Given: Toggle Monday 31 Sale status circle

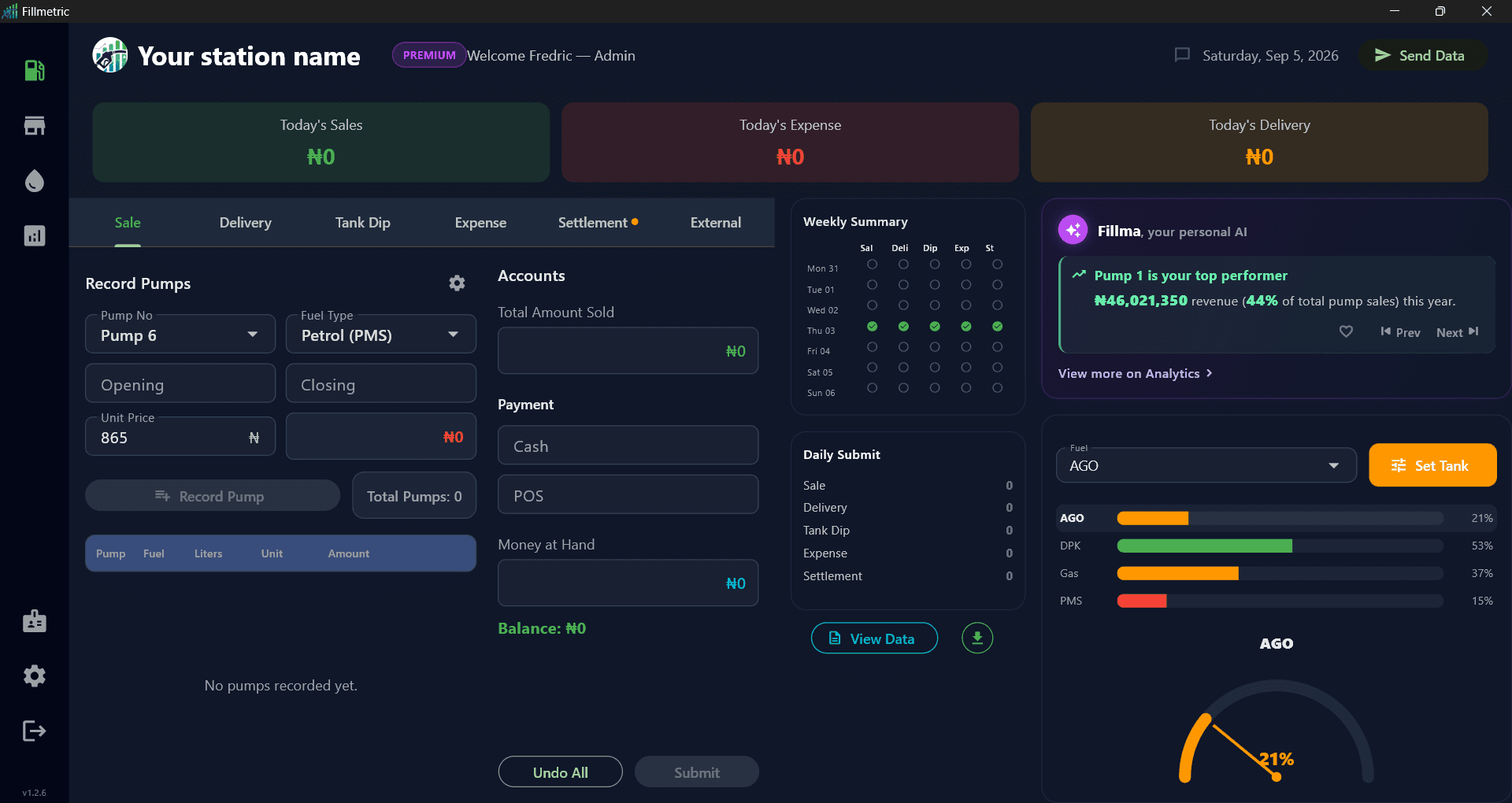Looking at the screenshot, I should pyautogui.click(x=872, y=265).
